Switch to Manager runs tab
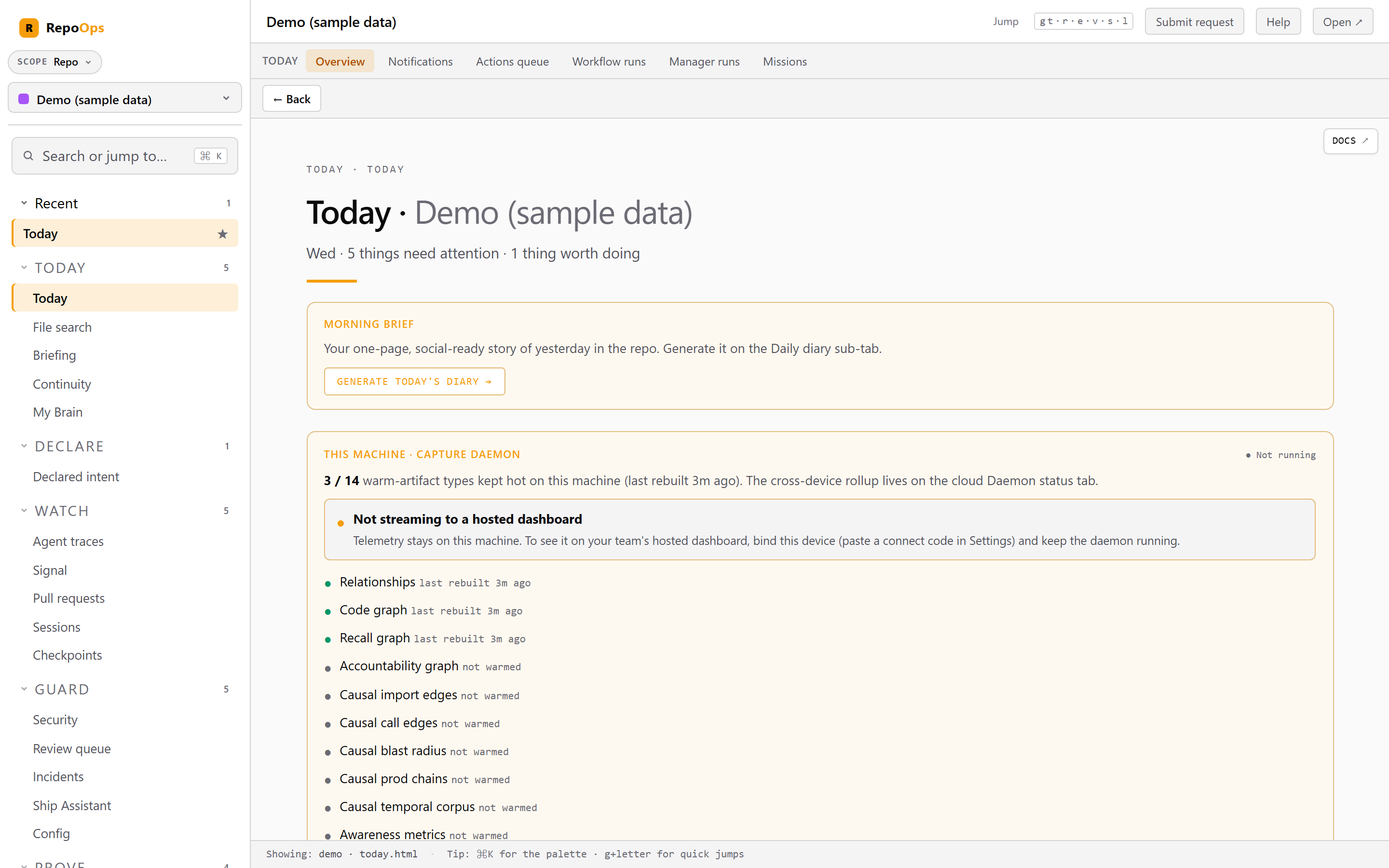 pos(704,61)
